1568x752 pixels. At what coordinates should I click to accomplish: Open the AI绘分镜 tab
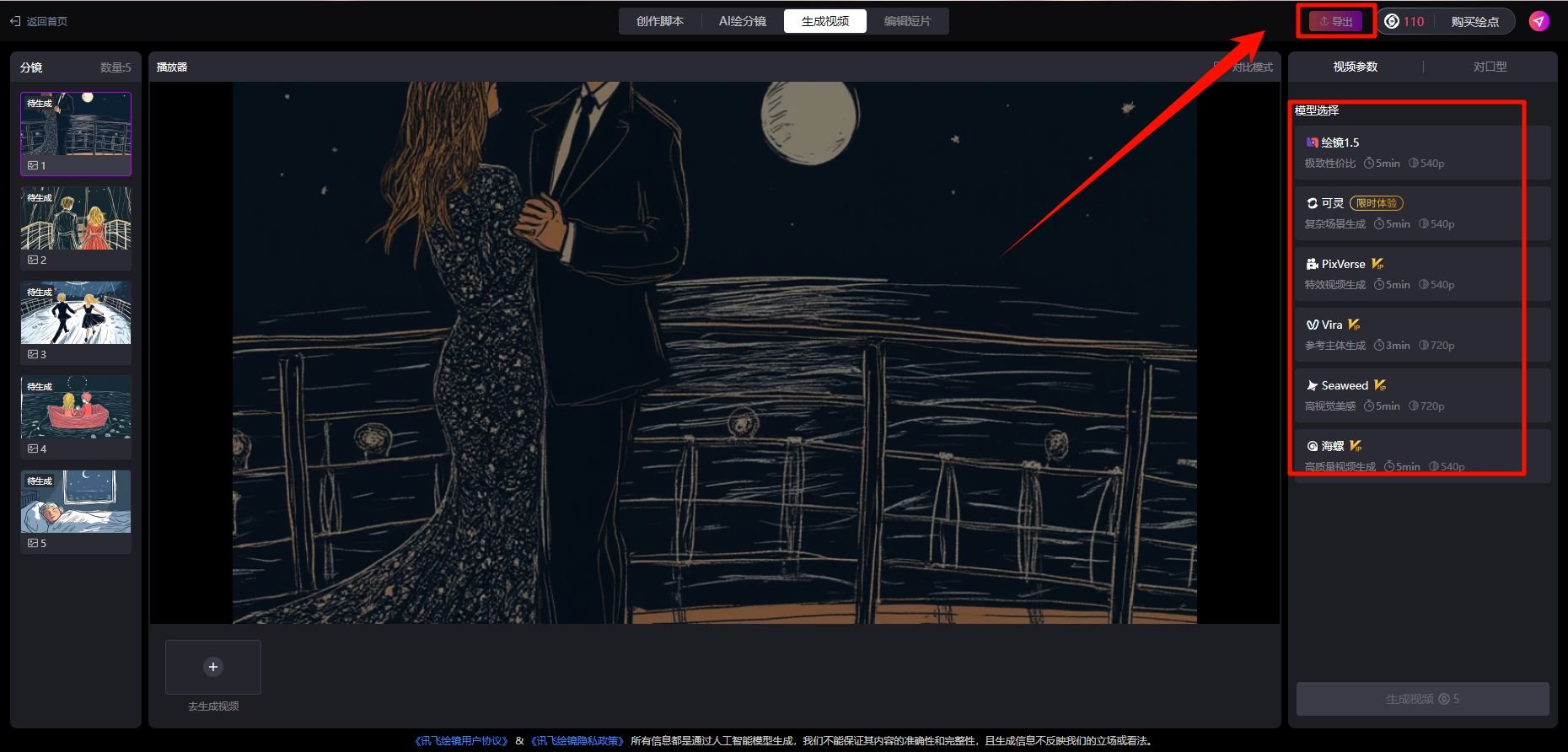click(742, 21)
